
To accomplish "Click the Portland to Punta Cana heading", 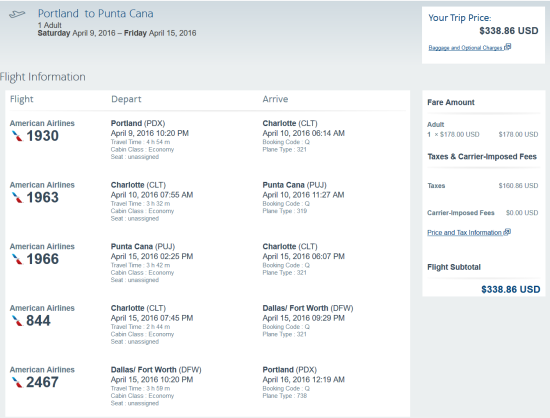I will point(95,14).
